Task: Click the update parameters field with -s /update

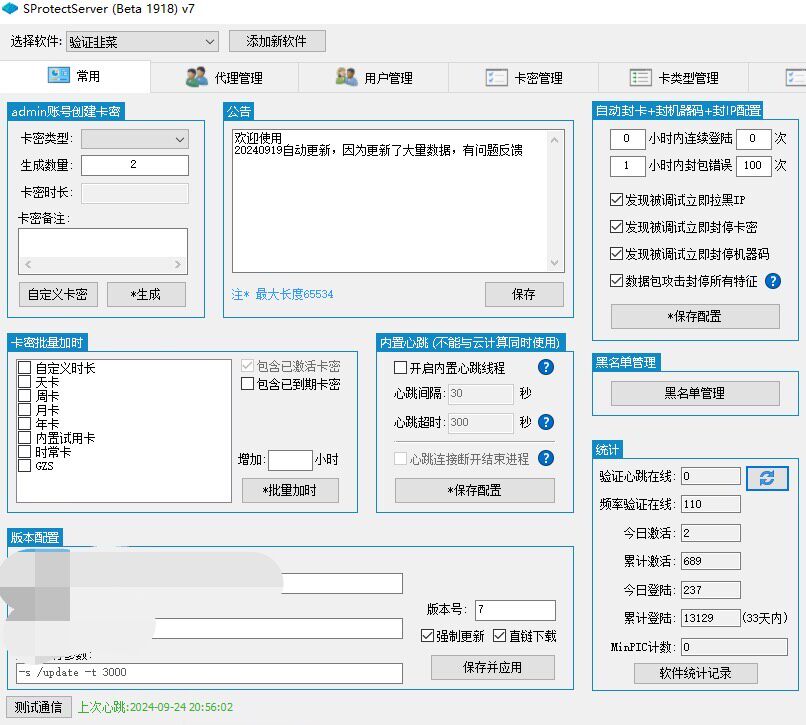Action: coord(209,673)
